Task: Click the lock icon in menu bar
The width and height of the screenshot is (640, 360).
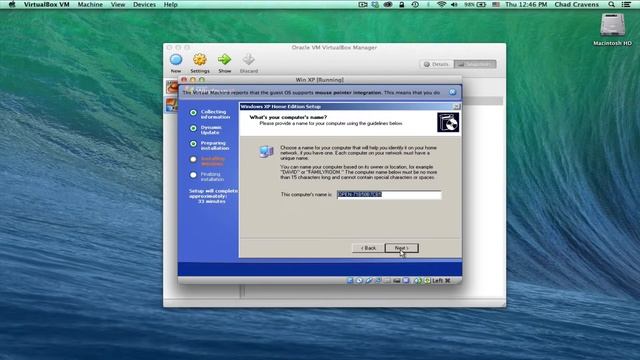Action: 402,4
